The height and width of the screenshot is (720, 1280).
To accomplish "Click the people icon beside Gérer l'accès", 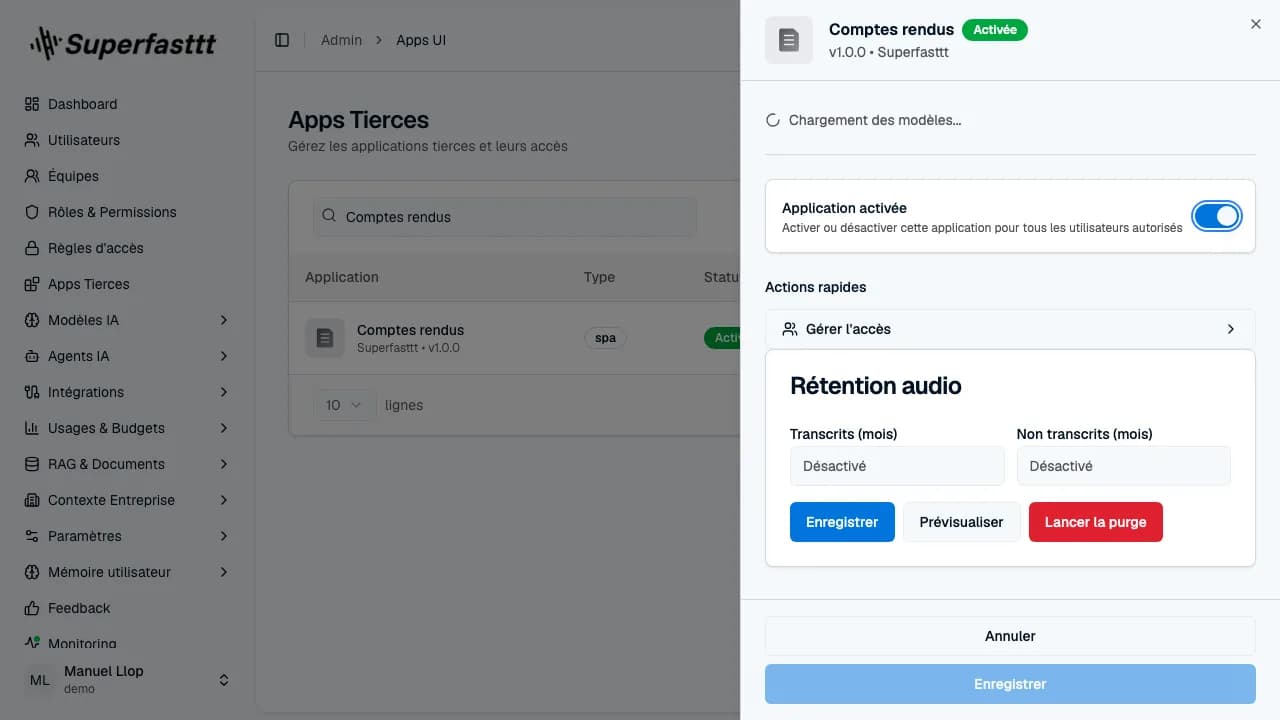I will tap(790, 329).
